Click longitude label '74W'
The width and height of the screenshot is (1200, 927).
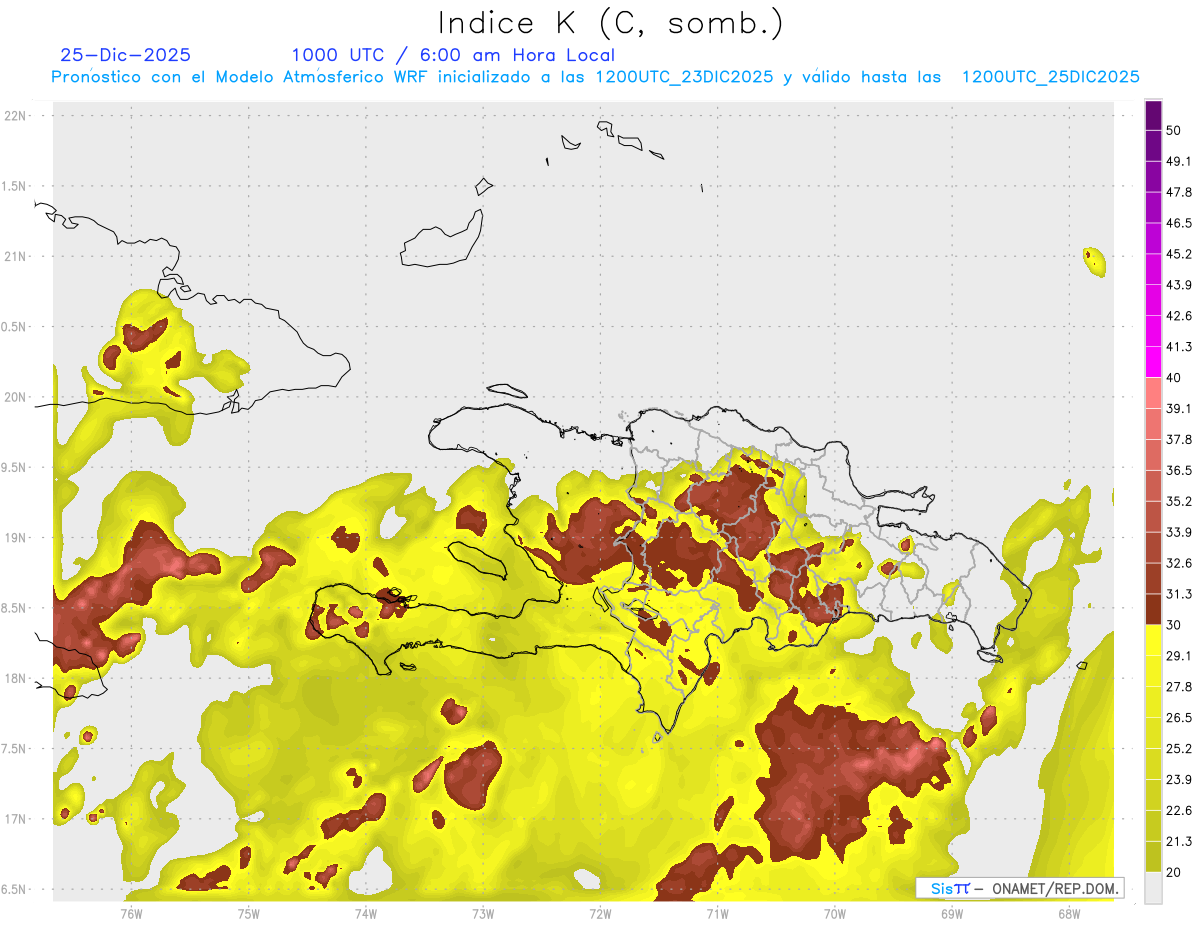coord(365,913)
